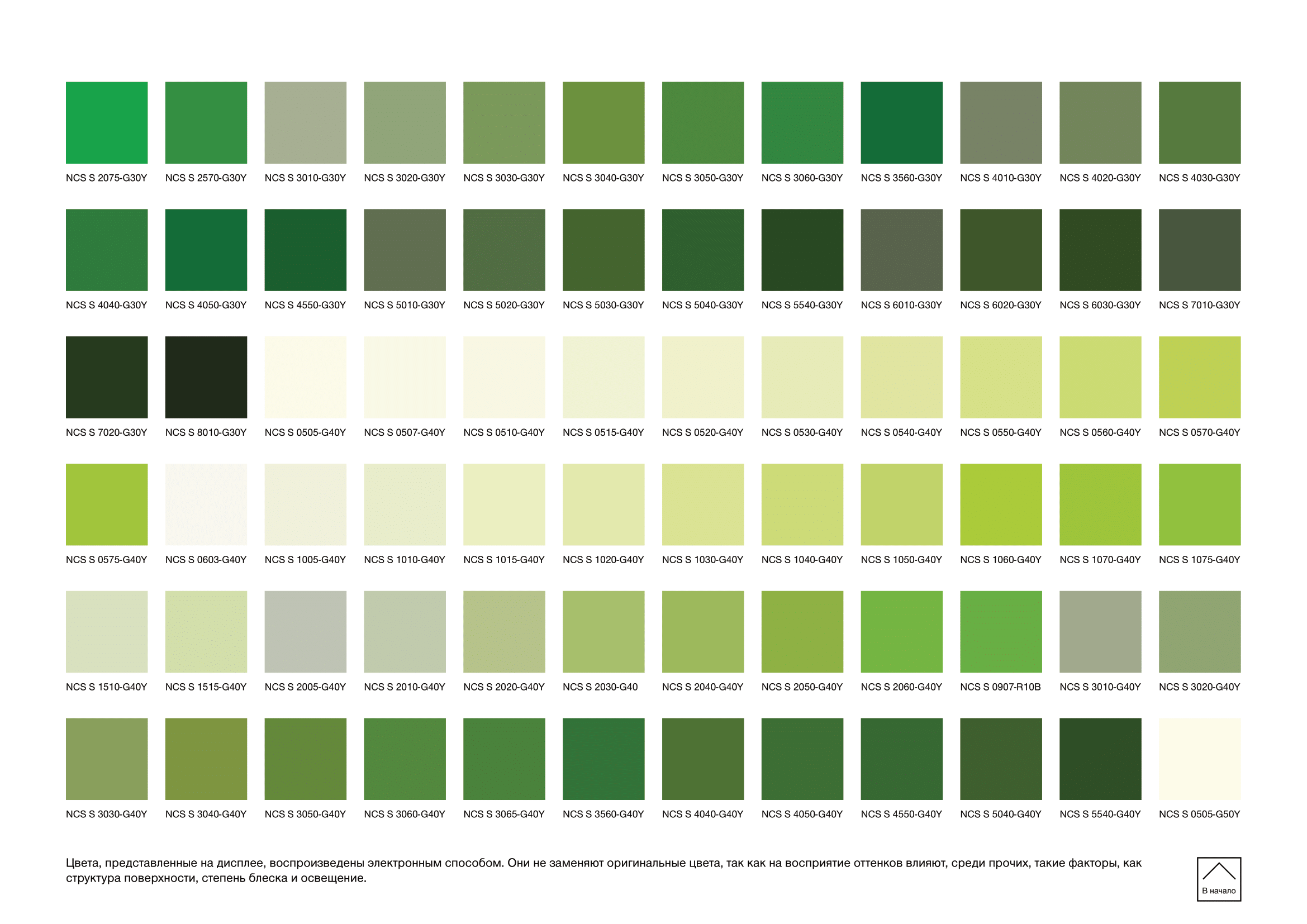Select the NCS S 5540-G30Y swatch

coord(802,250)
